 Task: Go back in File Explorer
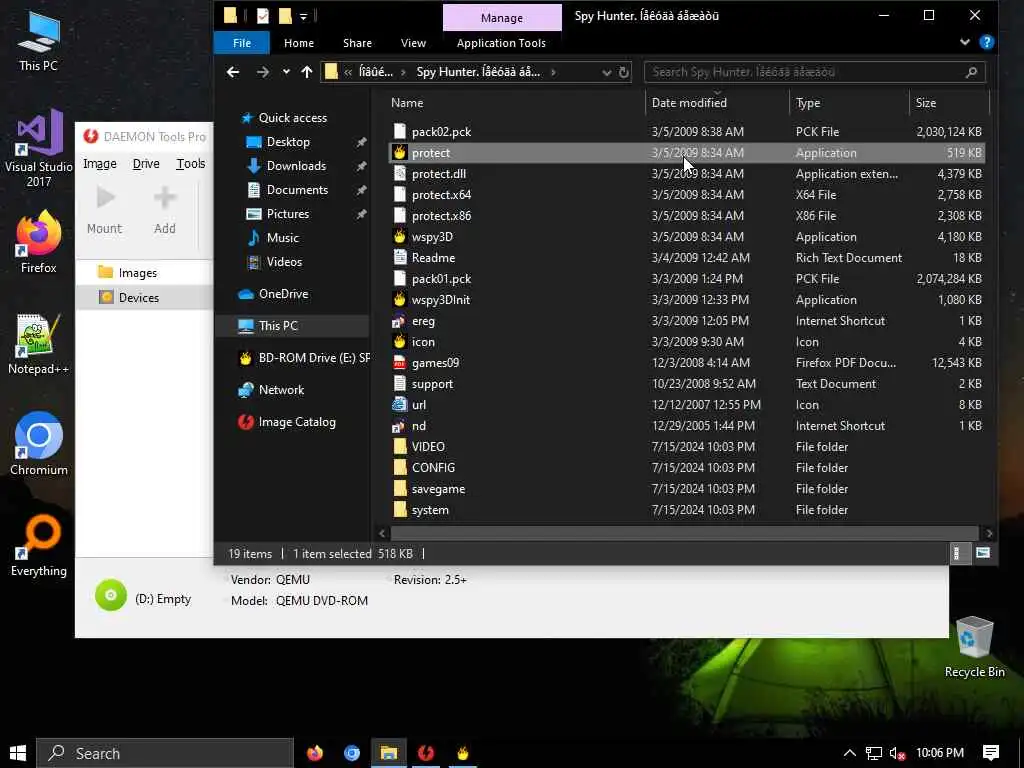pyautogui.click(x=232, y=72)
